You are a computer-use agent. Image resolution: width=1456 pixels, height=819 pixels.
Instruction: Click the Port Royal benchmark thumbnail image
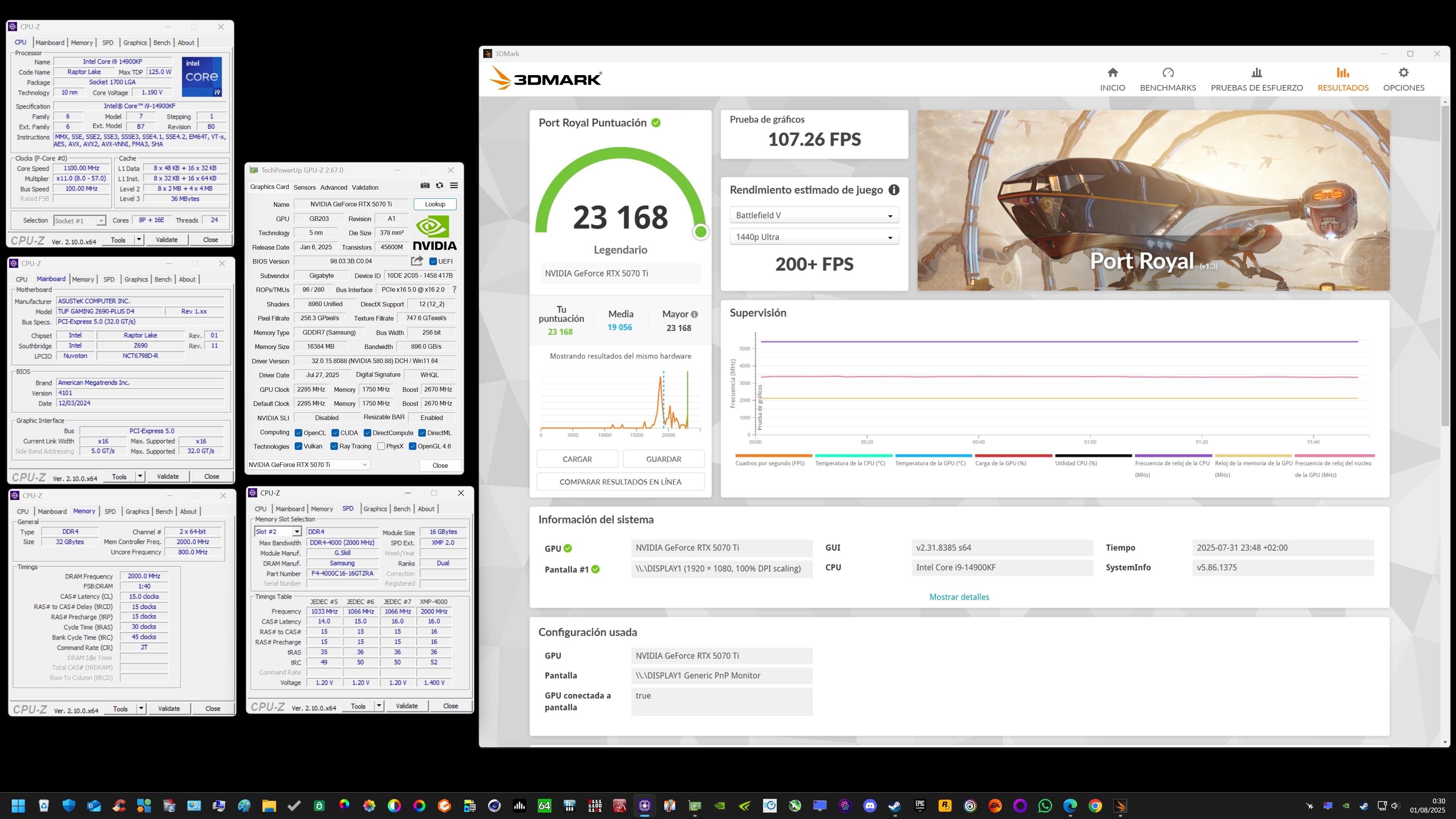coord(1153,200)
